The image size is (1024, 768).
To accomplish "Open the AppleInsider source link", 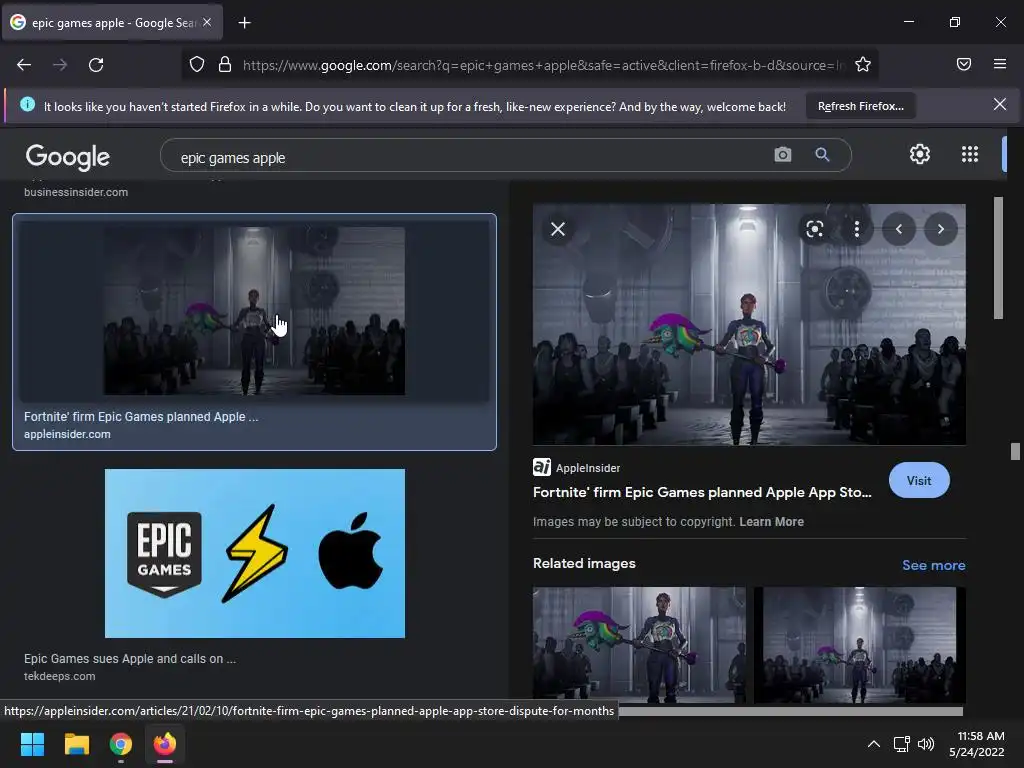I will tap(577, 468).
